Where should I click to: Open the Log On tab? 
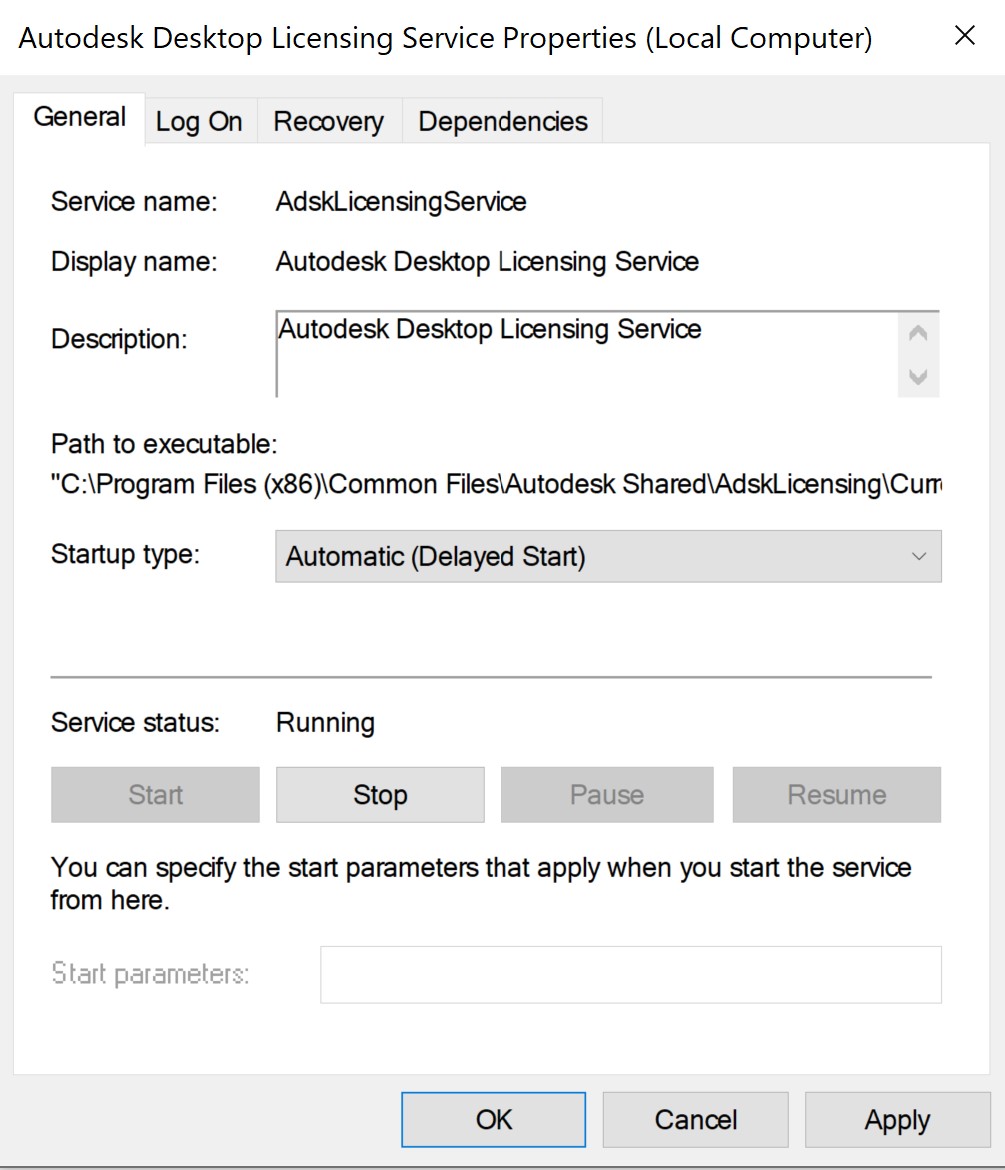point(199,122)
